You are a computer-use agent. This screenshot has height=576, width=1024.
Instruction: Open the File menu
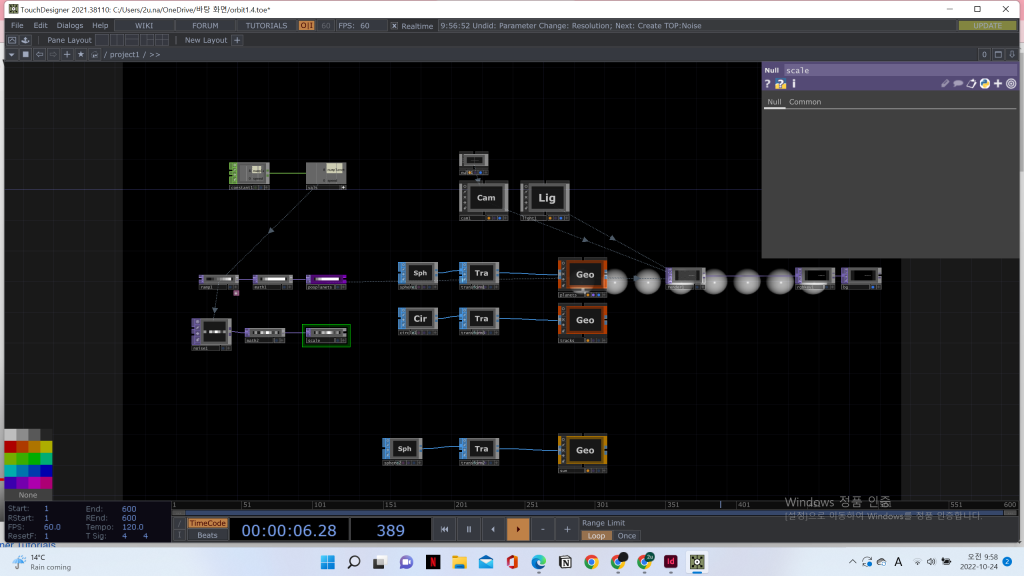[x=17, y=25]
